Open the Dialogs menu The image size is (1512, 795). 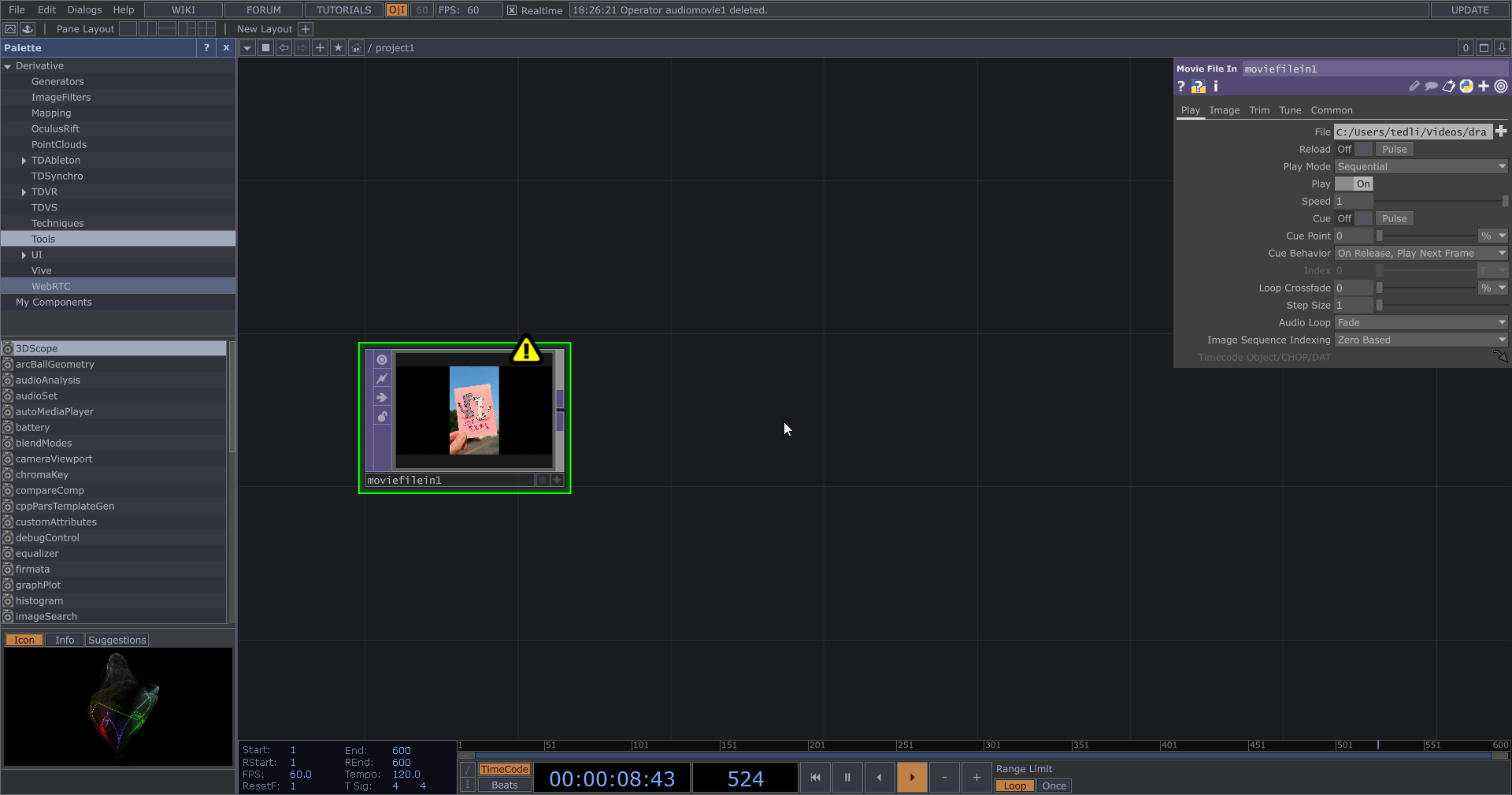84,9
